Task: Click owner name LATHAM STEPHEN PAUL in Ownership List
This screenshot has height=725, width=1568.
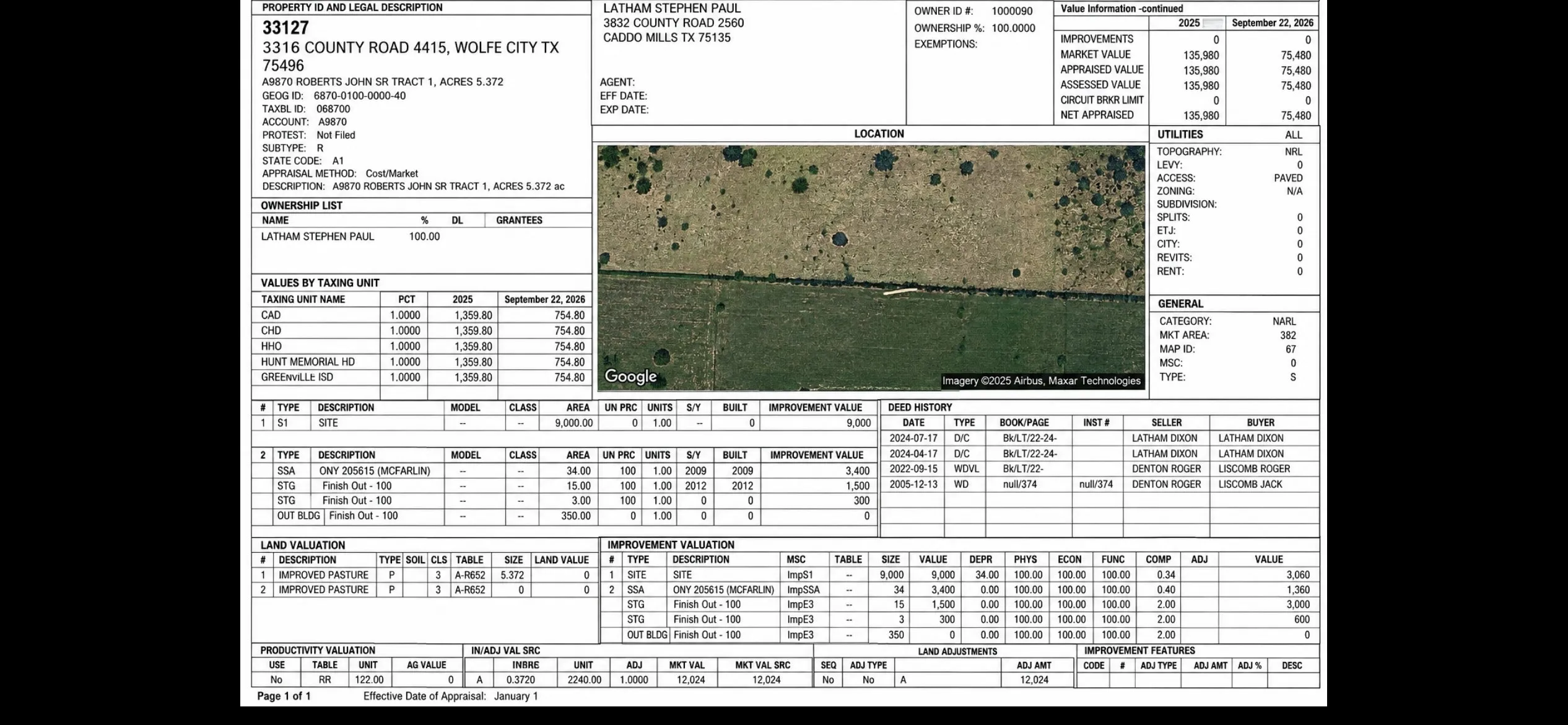Action: point(318,237)
